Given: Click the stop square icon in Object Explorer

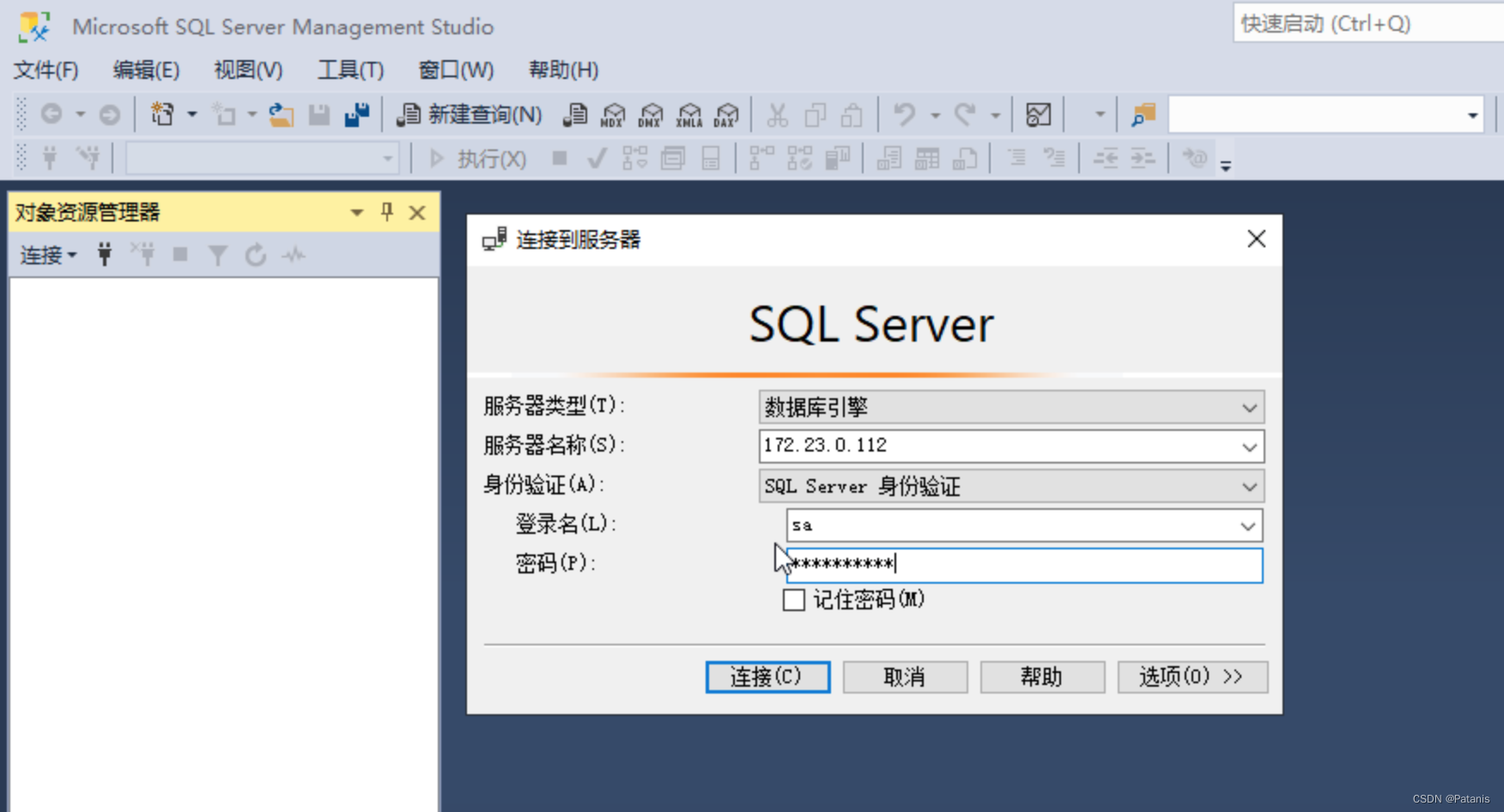Looking at the screenshot, I should coord(180,254).
